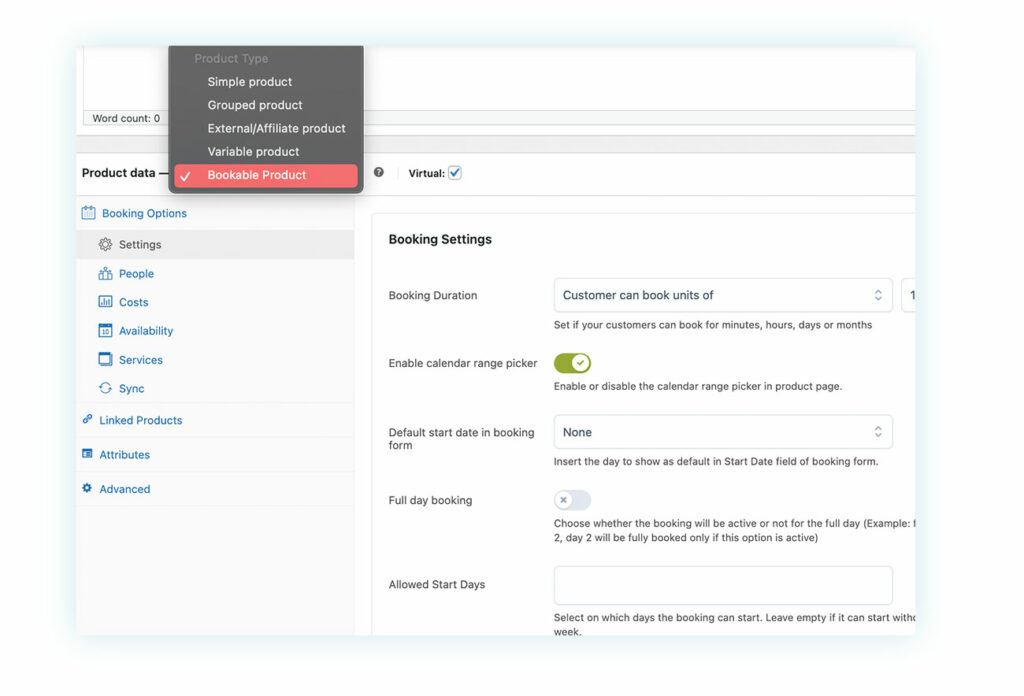Open the Linked Products section
The width and height of the screenshot is (1024, 696).
(x=140, y=421)
